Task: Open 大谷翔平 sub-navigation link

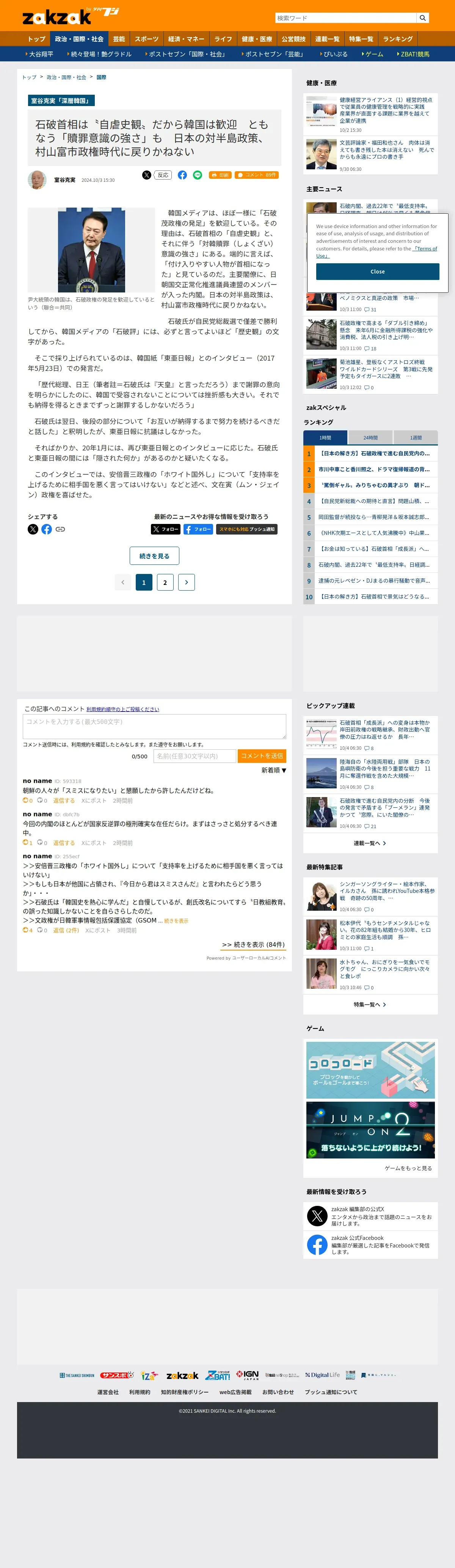Action: [x=41, y=54]
